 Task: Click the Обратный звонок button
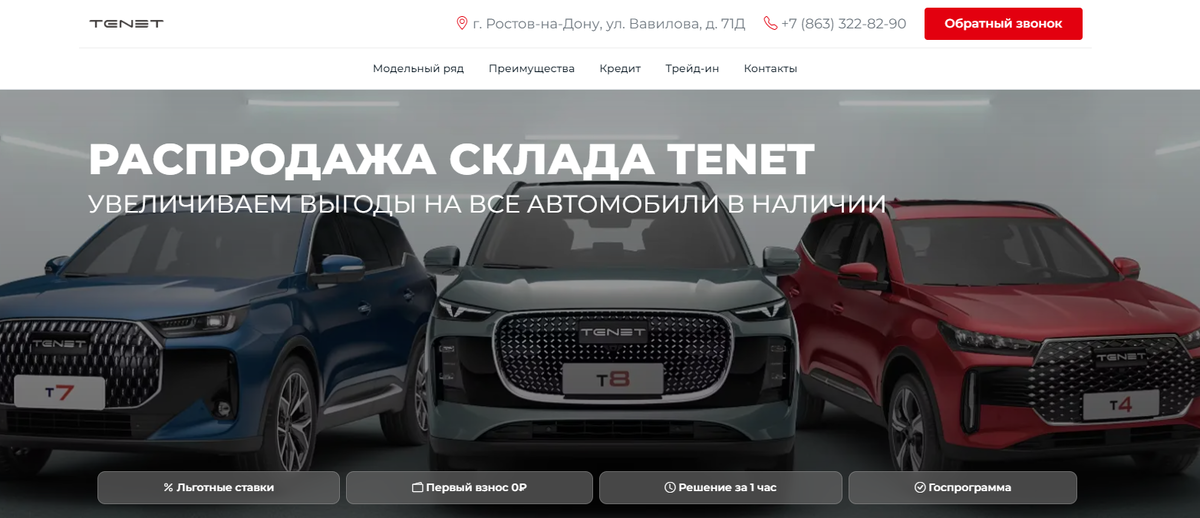pos(1003,24)
